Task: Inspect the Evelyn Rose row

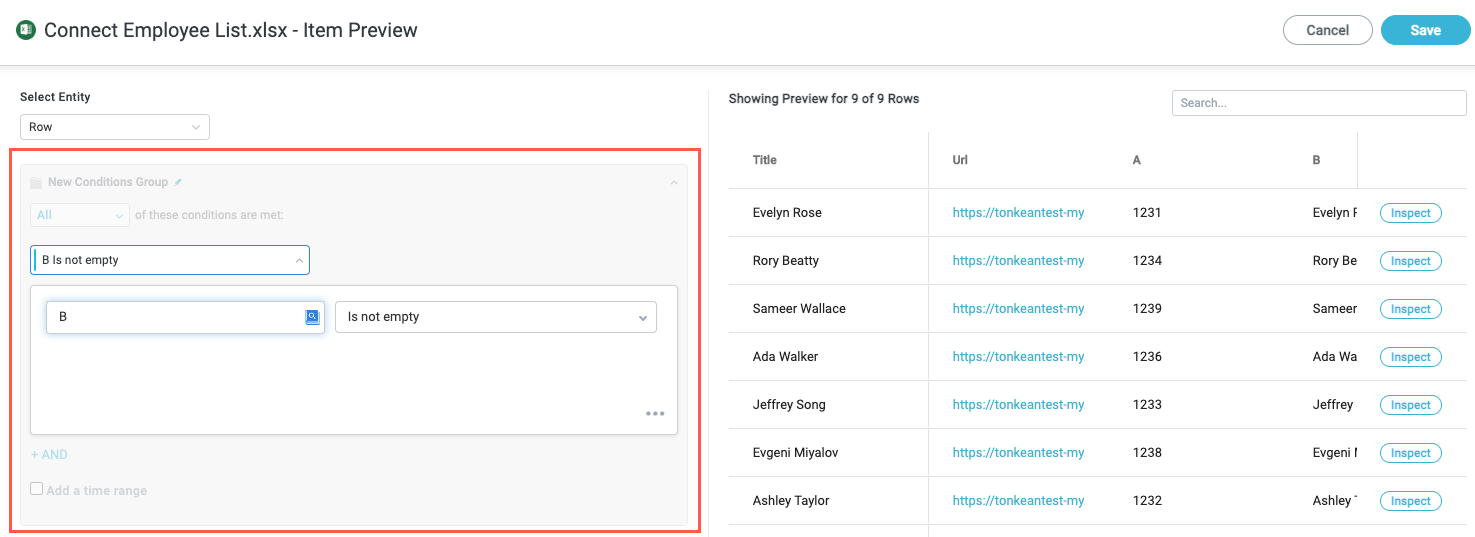Action: tap(1410, 213)
